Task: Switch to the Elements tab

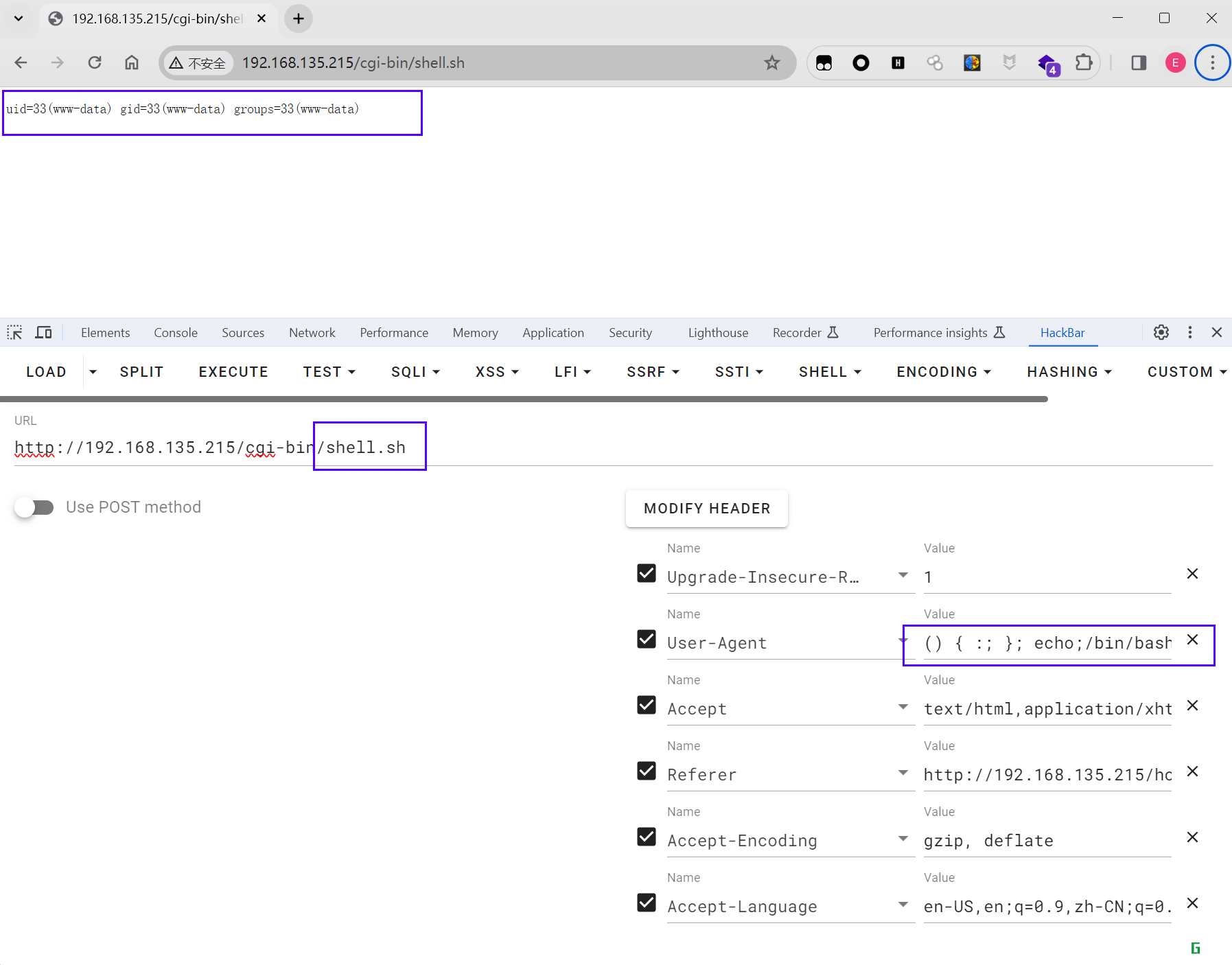Action: pos(105,332)
